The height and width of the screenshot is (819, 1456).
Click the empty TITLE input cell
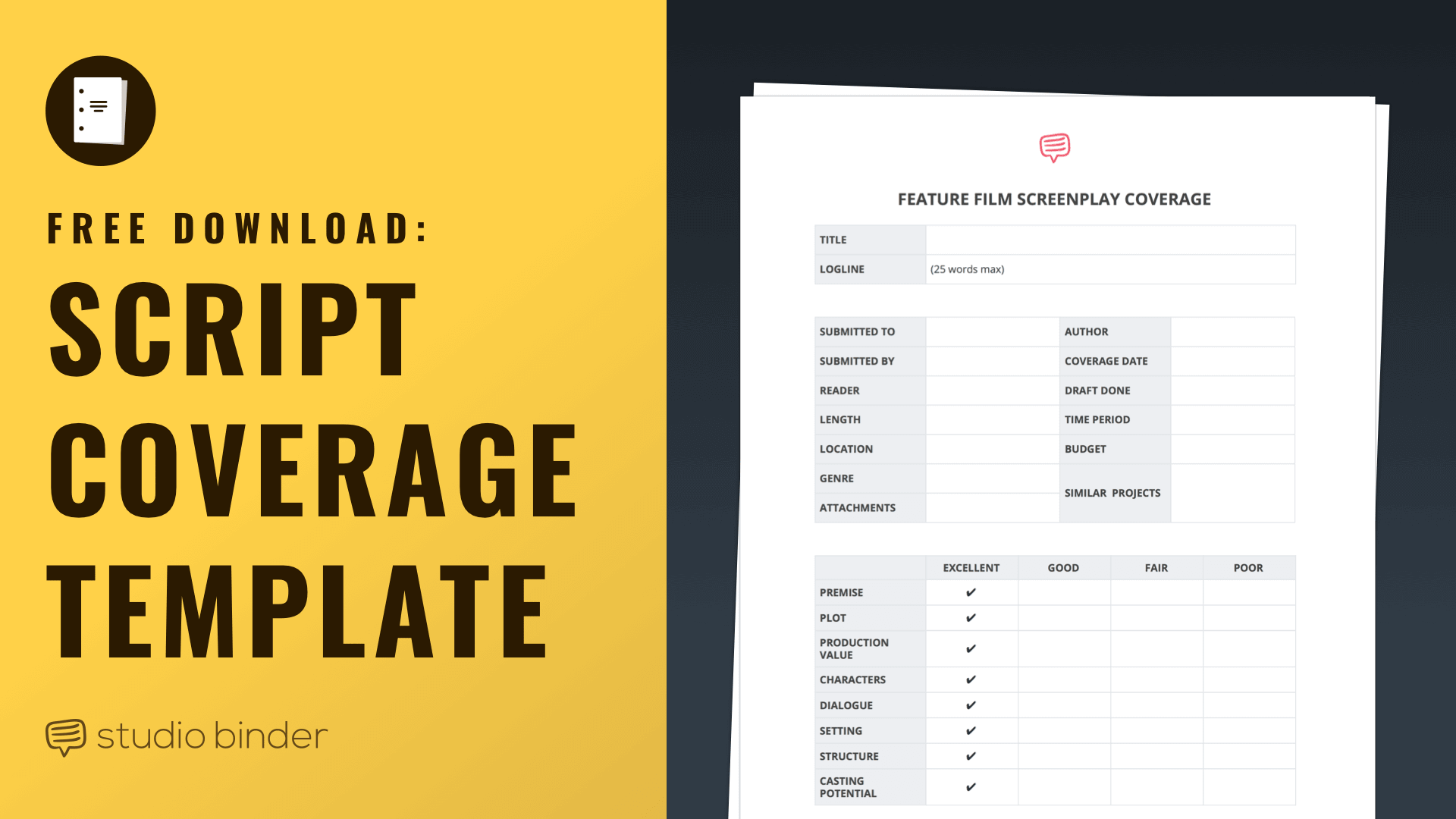[x=1110, y=240]
